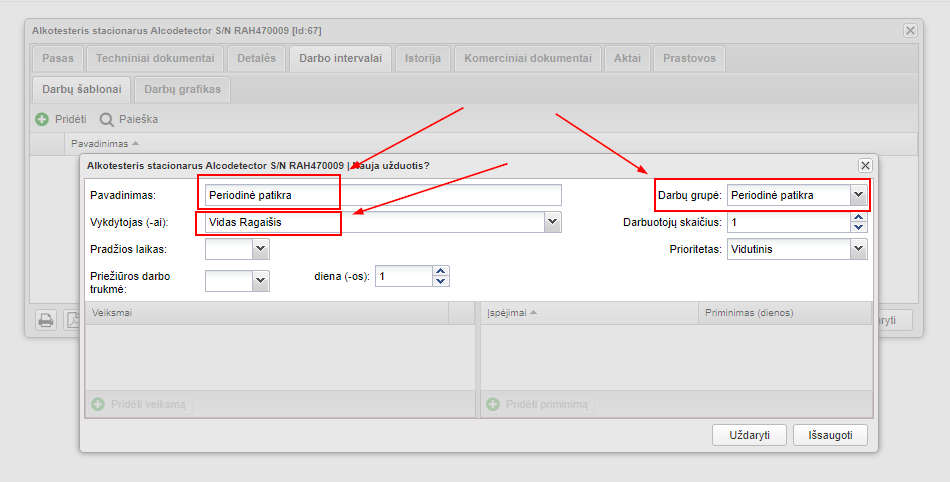Switch to the Techniniai dokumentai tab
Viewport: 950px width, 482px height.
(x=154, y=58)
